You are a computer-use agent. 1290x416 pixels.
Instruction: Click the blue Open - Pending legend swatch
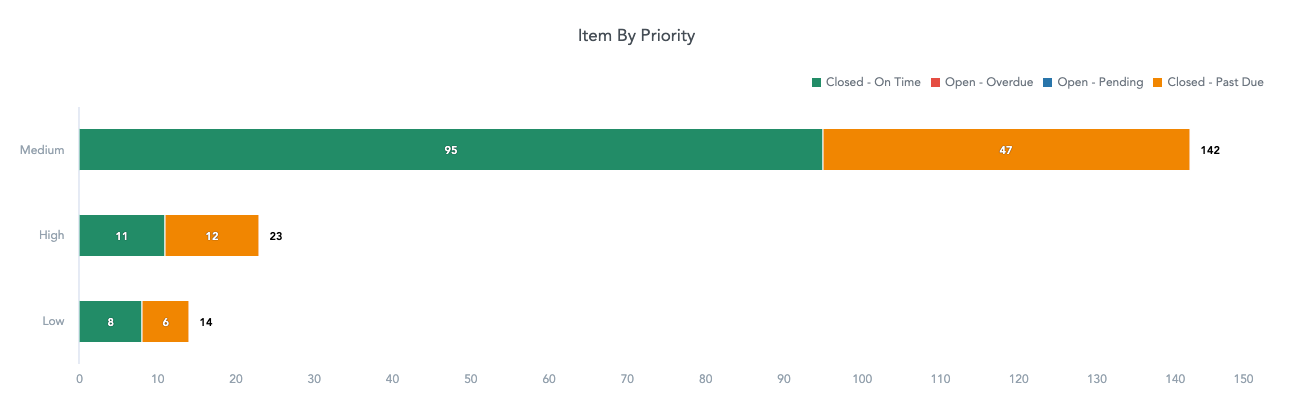(1048, 82)
